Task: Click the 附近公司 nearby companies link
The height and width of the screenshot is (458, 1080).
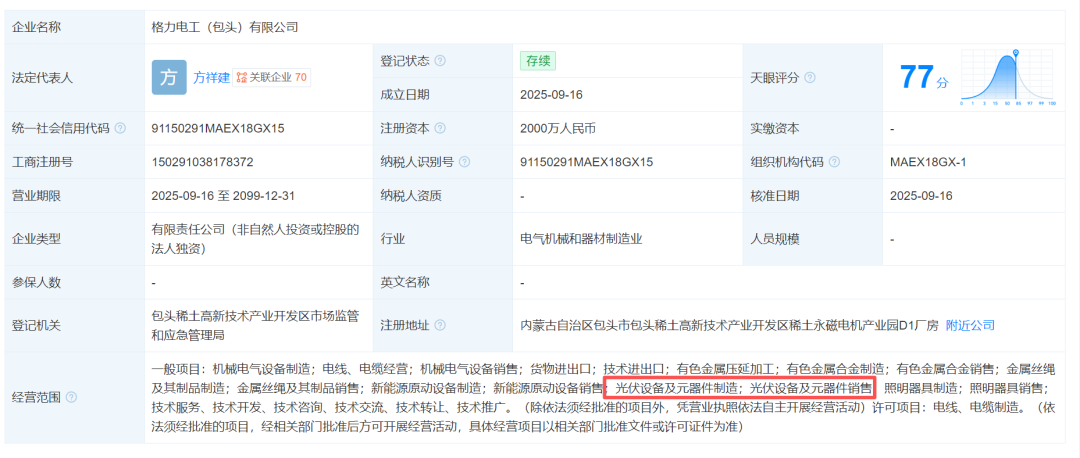Action: 970,325
